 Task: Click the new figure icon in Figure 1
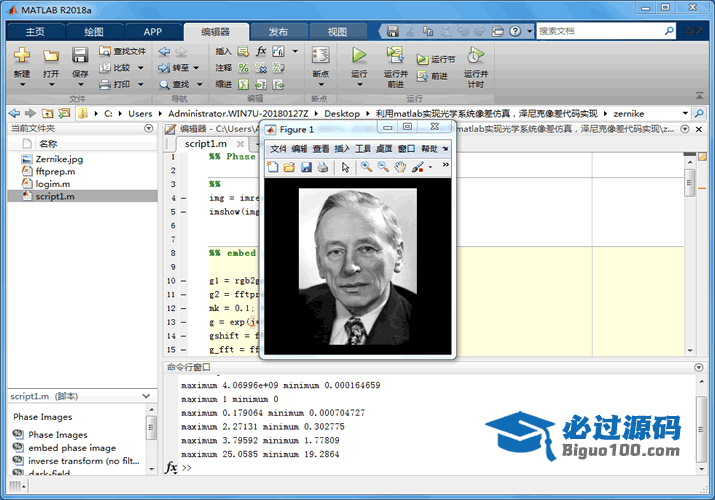273,167
